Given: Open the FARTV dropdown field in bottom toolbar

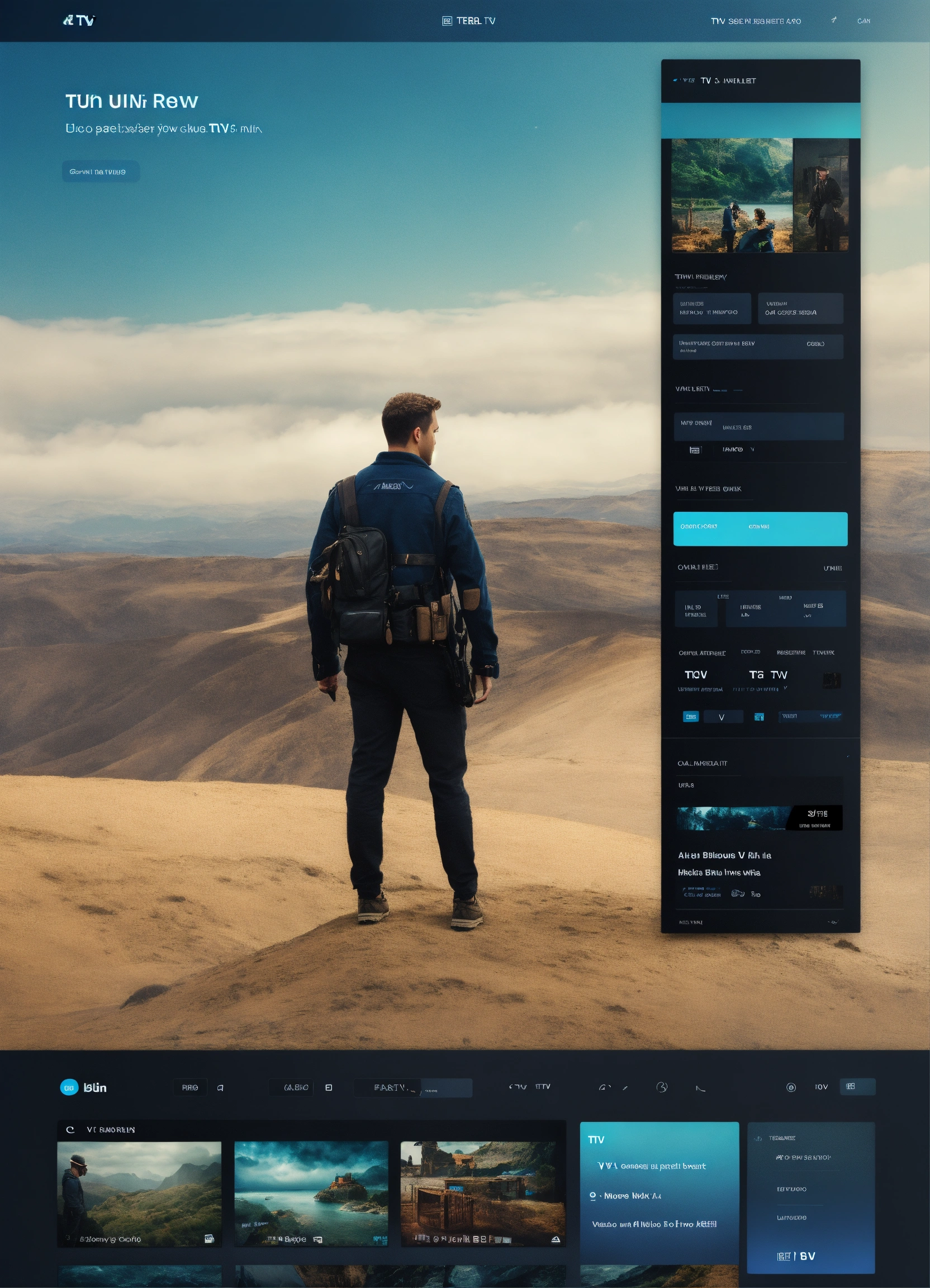Looking at the screenshot, I should [413, 1087].
